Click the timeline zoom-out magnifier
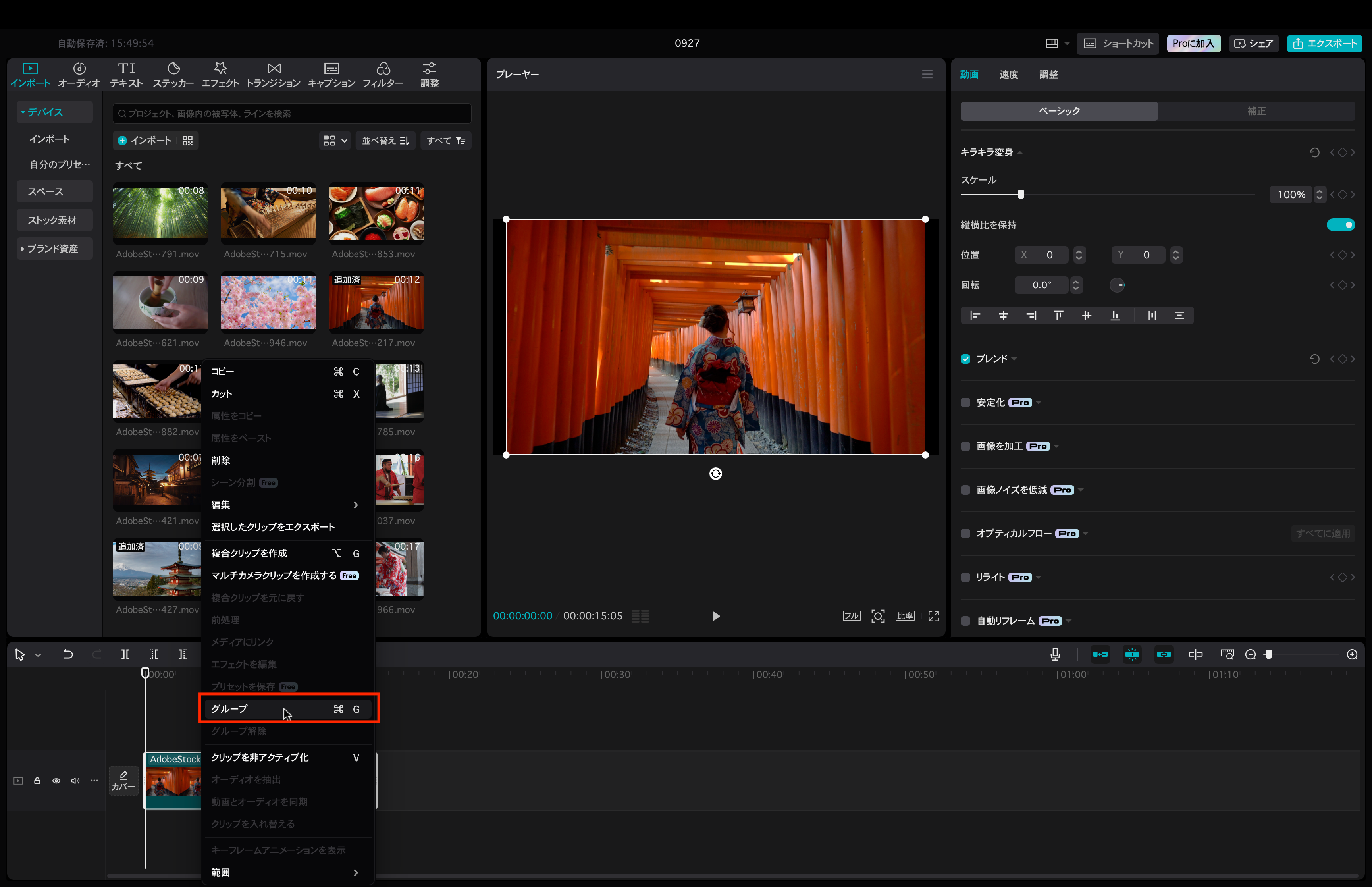The width and height of the screenshot is (1372, 887). click(x=1250, y=654)
